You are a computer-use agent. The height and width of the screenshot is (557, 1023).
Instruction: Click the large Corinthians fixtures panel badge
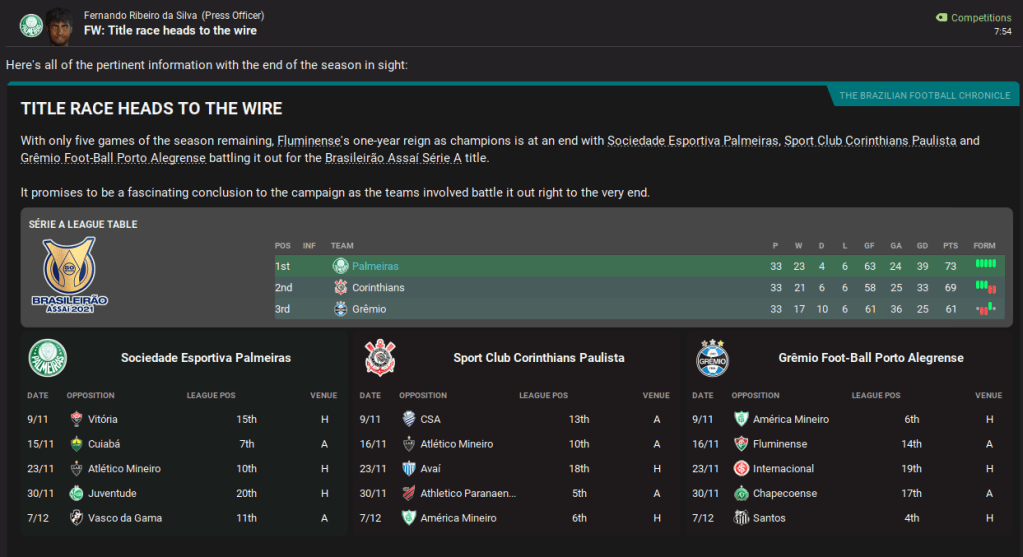click(380, 358)
